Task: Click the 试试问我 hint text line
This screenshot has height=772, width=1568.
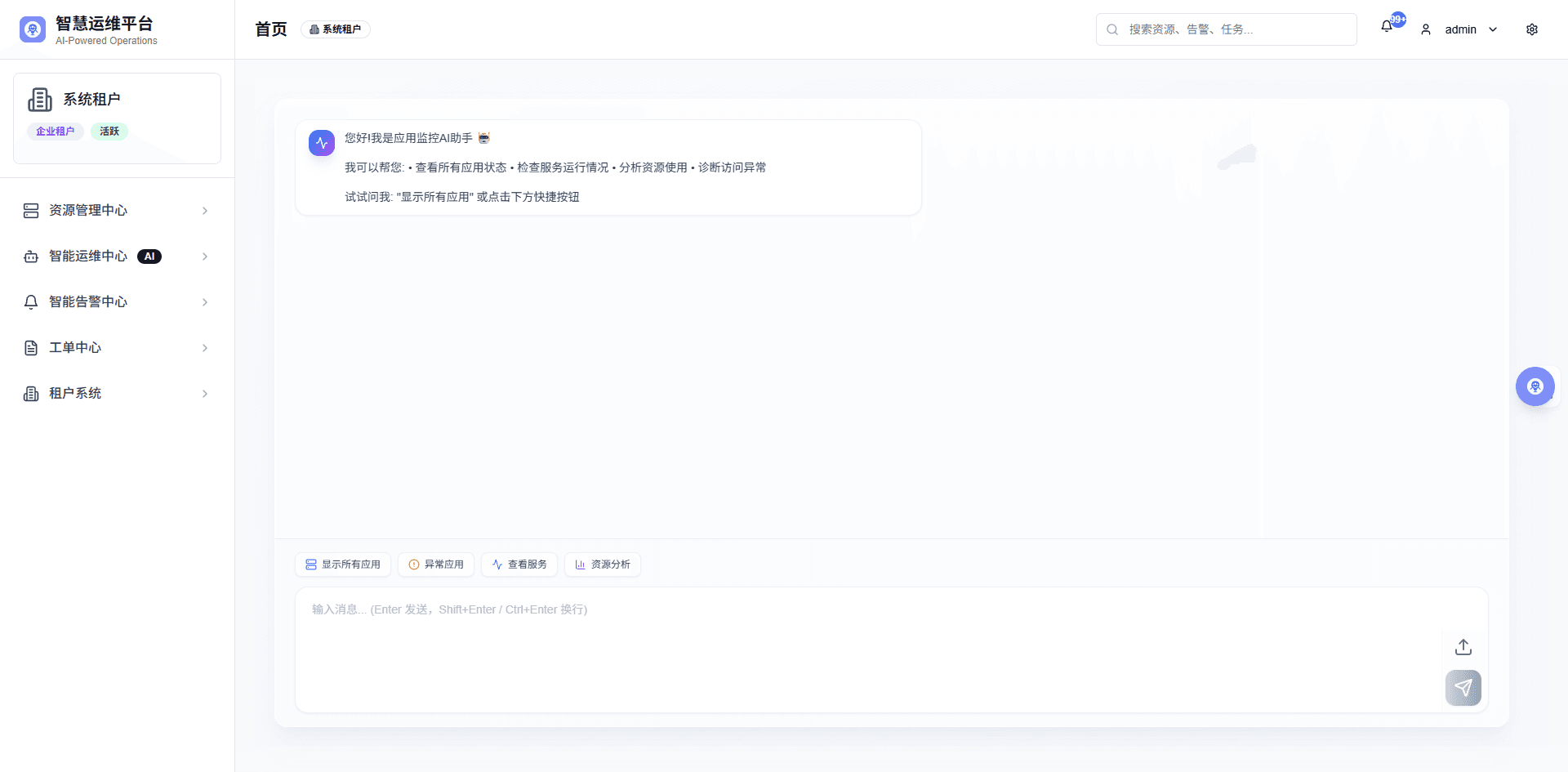Action: 462,197
